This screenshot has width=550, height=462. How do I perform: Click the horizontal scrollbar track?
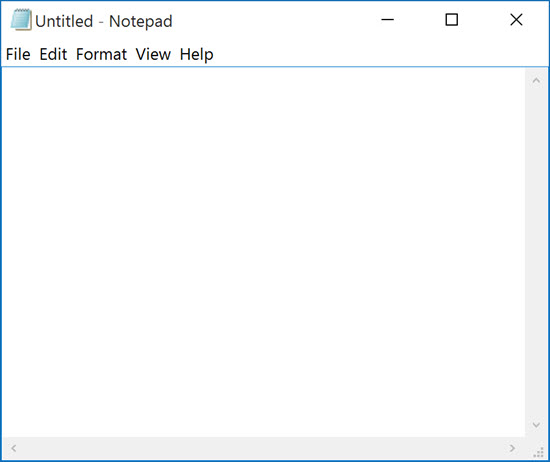pyautogui.click(x=263, y=448)
